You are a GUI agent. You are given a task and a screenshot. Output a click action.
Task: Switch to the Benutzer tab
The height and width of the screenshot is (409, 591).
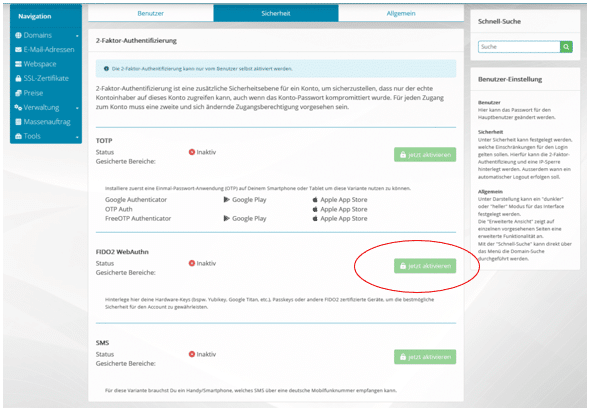coord(150,13)
